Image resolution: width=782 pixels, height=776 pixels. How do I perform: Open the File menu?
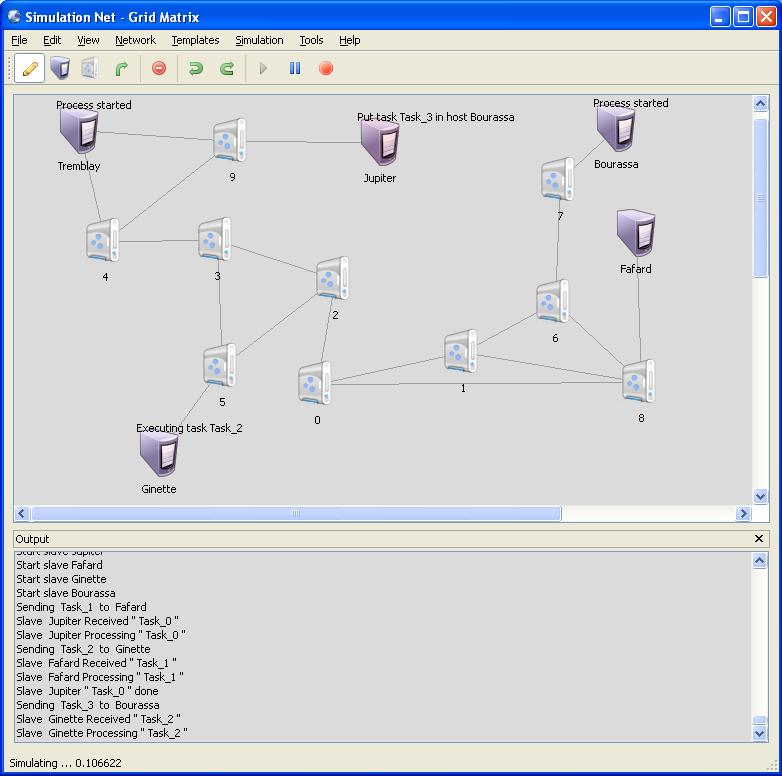[19, 40]
